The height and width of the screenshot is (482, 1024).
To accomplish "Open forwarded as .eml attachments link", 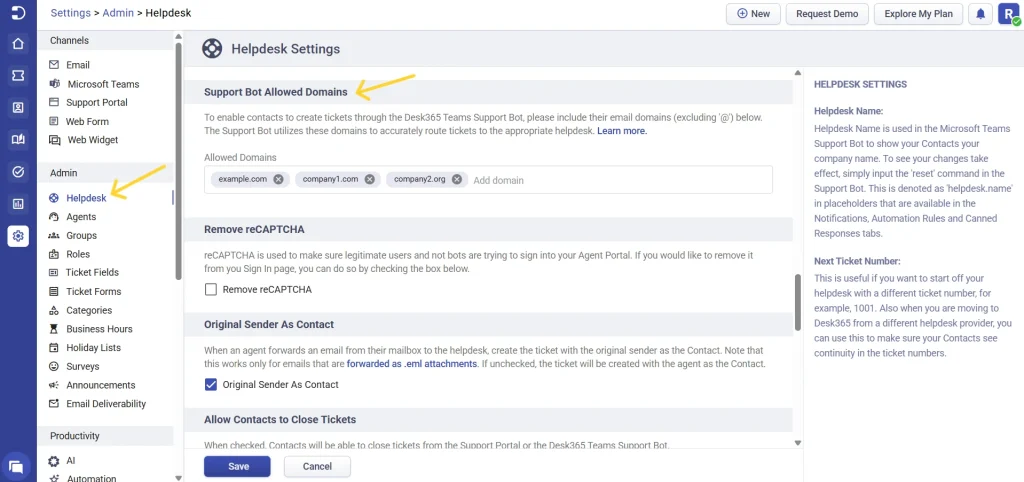I will [x=412, y=363].
